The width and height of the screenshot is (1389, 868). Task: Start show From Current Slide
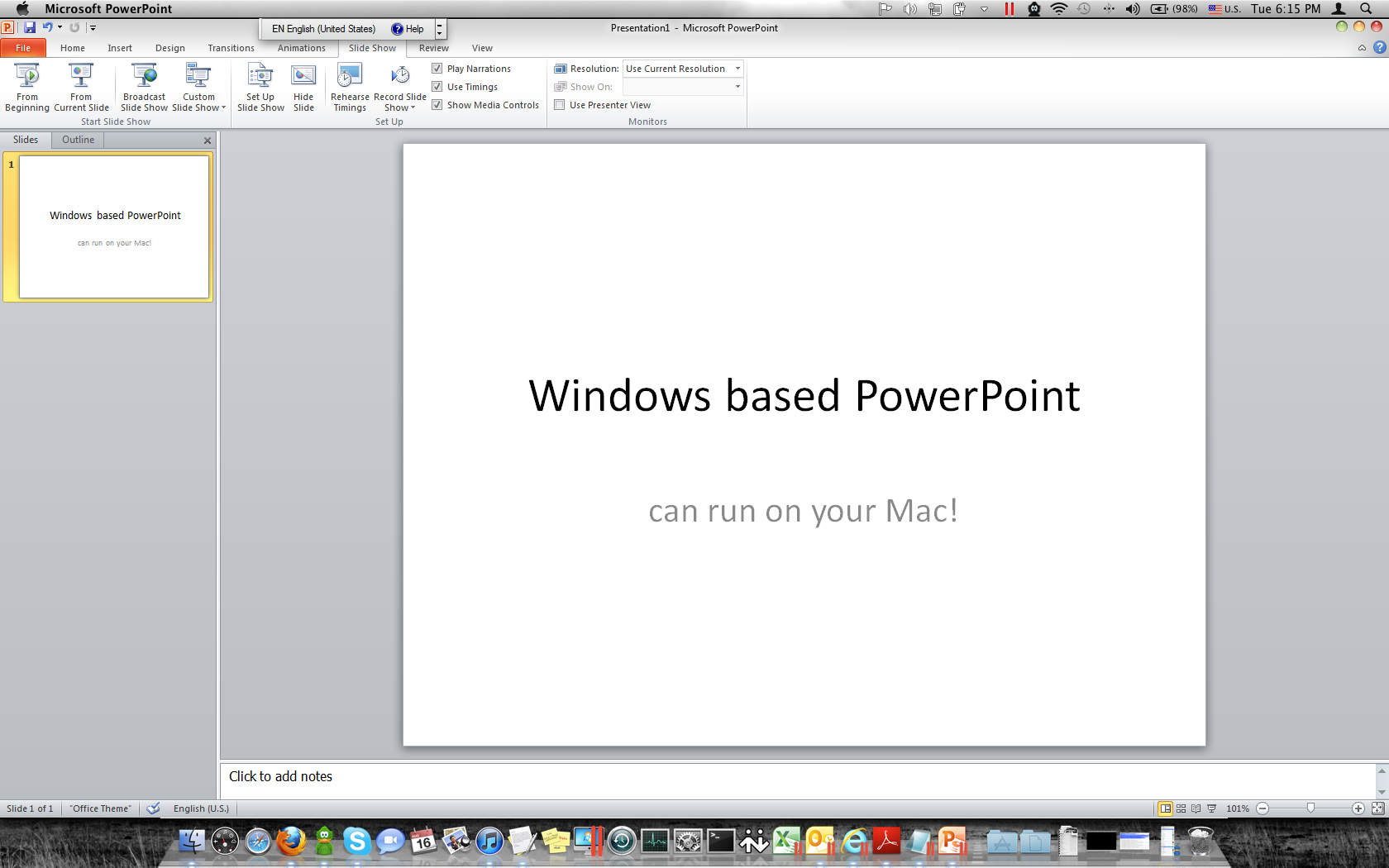81,87
